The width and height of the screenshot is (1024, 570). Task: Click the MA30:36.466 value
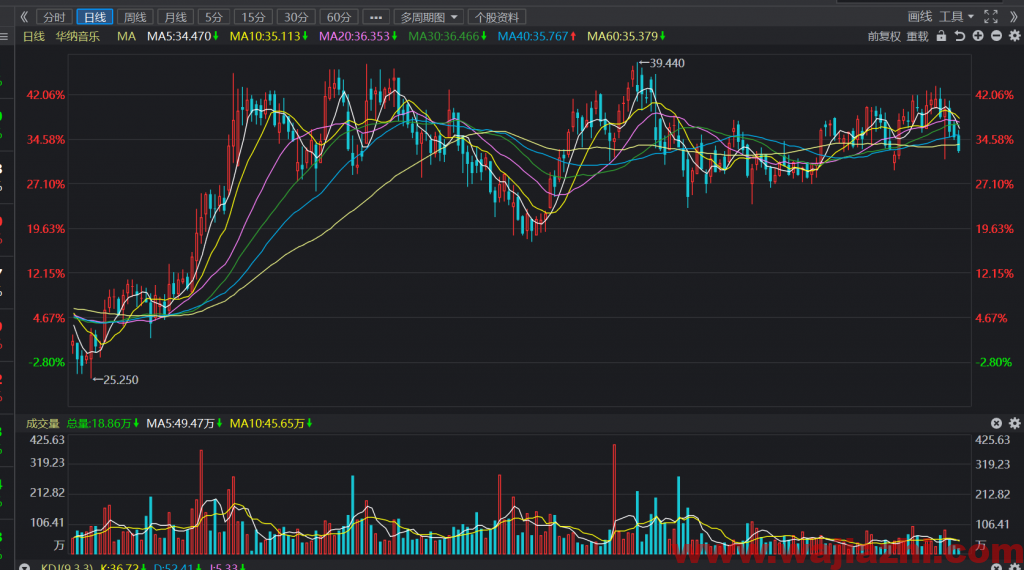tap(447, 37)
